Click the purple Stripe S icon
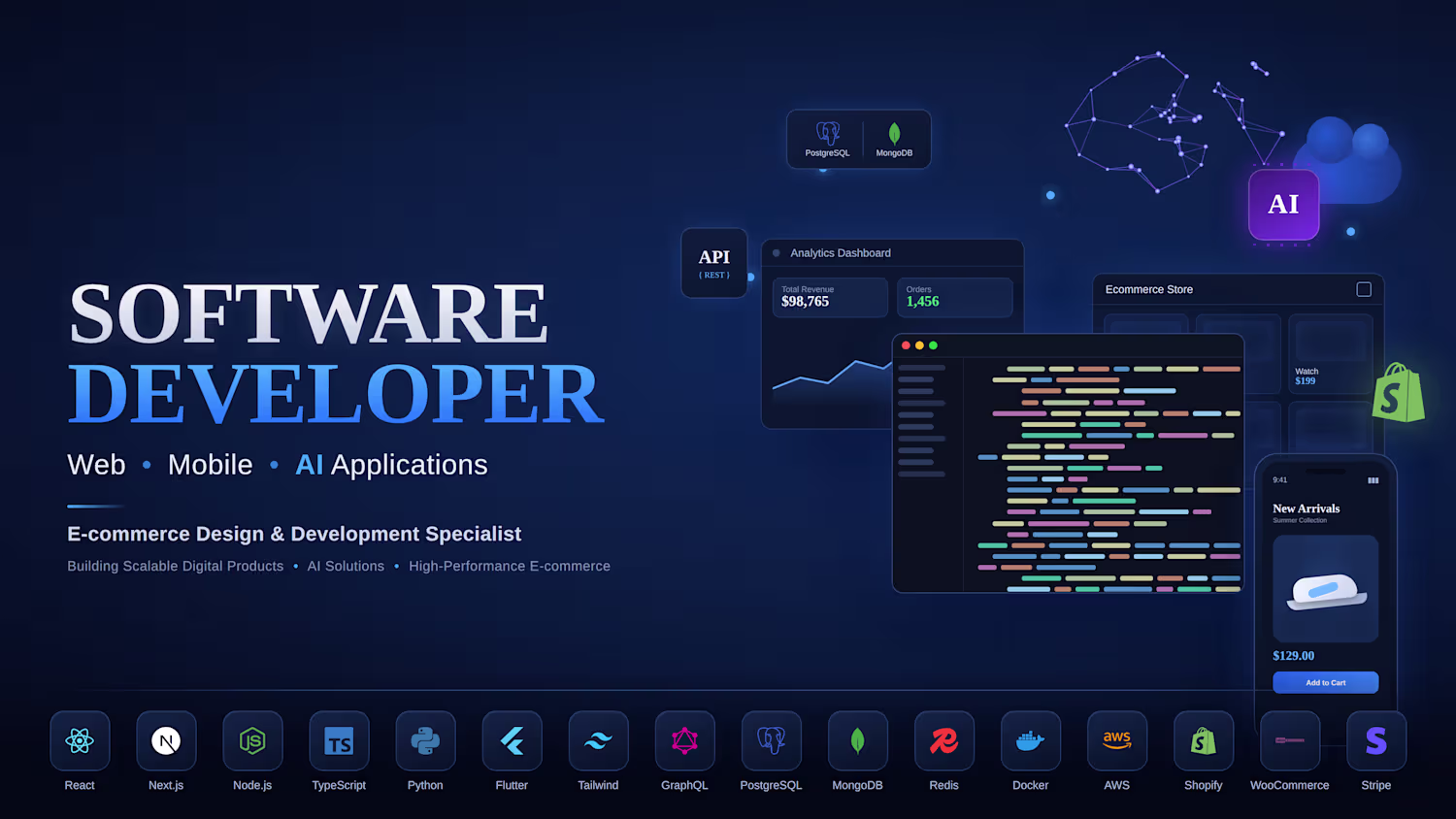1456x819 pixels. pyautogui.click(x=1375, y=741)
